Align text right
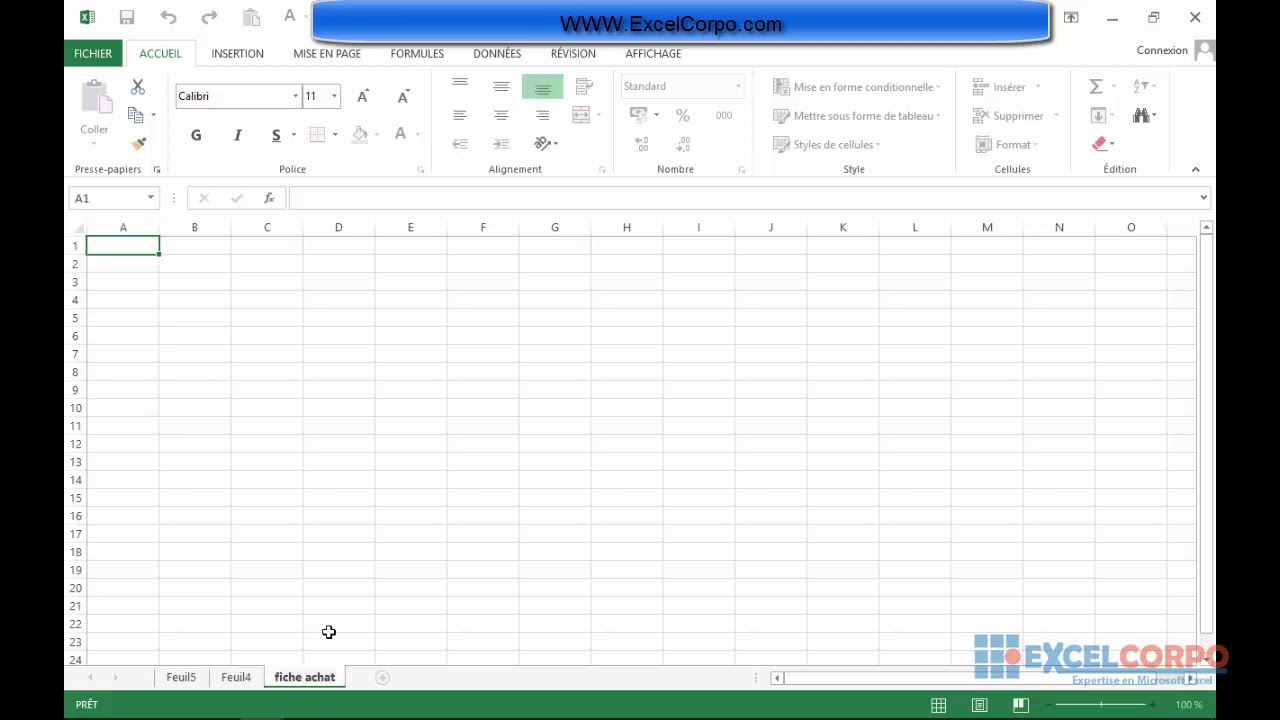The image size is (1280, 720). (x=542, y=115)
